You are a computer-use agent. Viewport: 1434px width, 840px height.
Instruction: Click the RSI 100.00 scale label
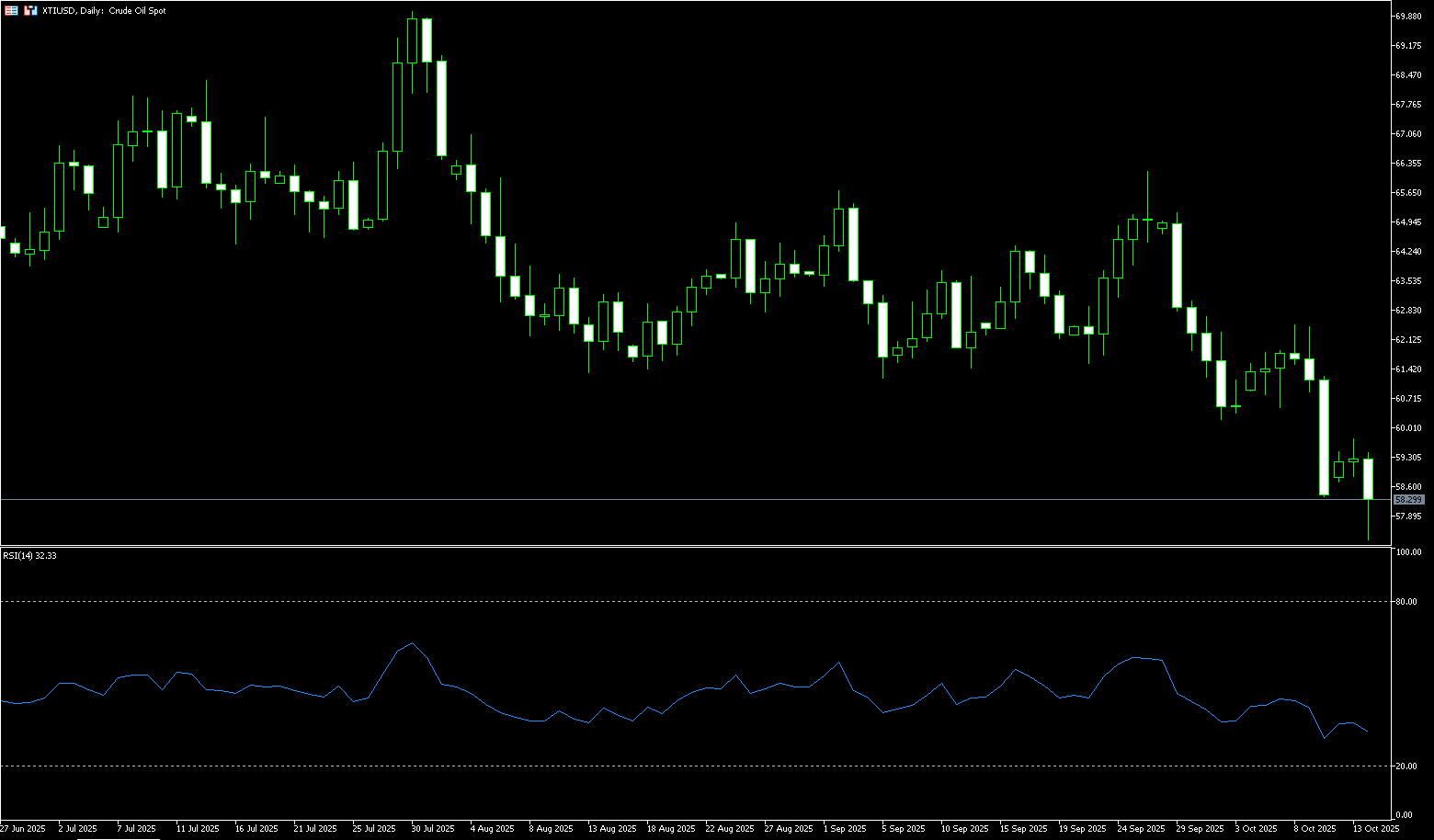coord(1408,552)
